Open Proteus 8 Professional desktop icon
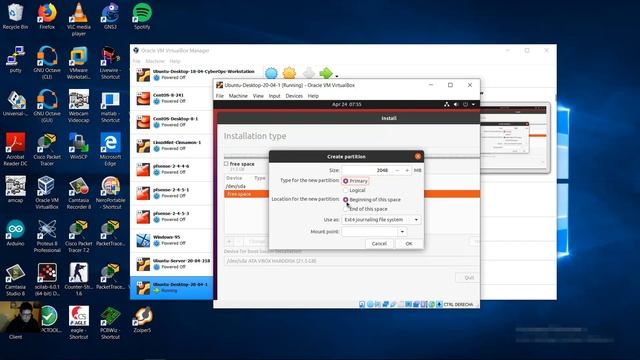The width and height of the screenshot is (640, 360). (x=47, y=236)
